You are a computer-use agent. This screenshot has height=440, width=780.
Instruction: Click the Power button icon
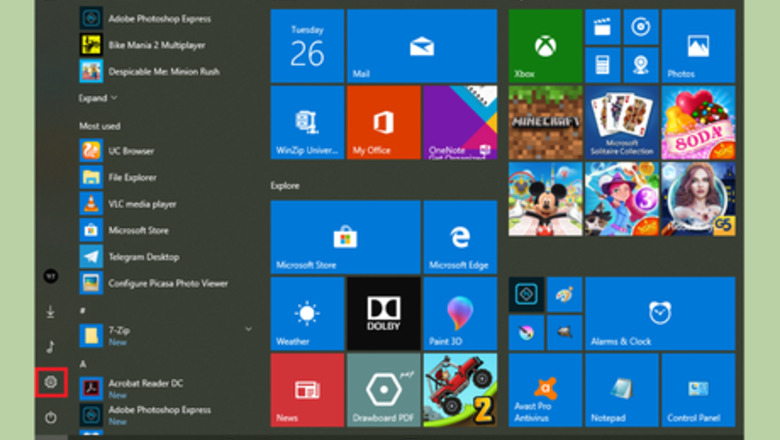click(x=51, y=418)
